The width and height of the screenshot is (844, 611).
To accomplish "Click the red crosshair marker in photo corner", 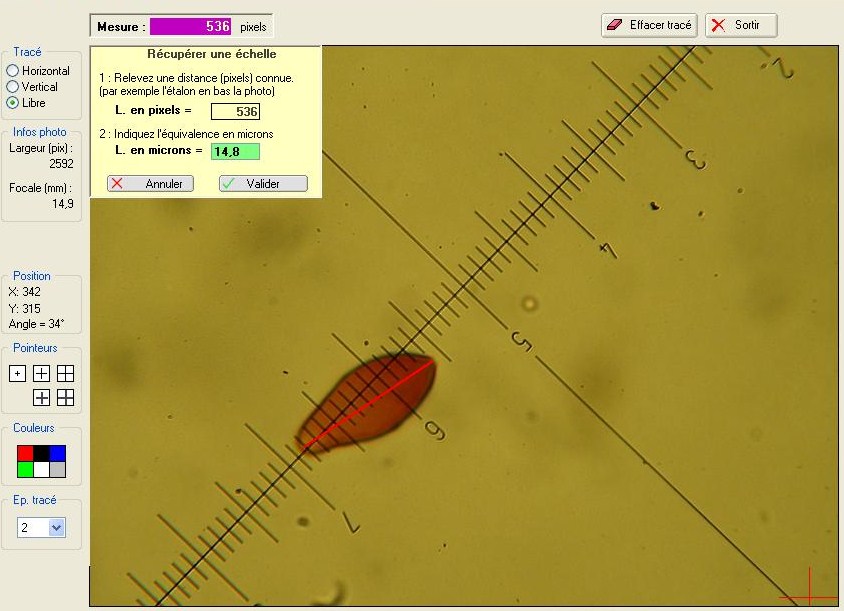I will point(808,588).
